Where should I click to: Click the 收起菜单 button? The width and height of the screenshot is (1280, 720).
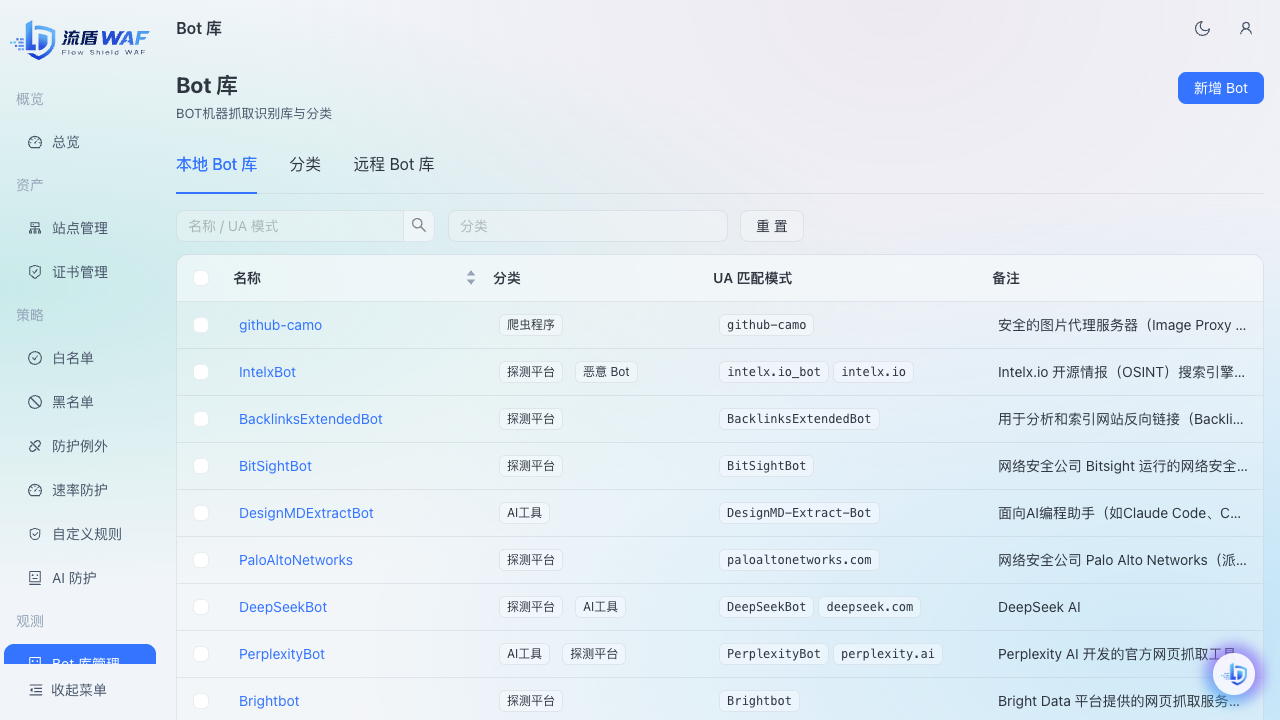click(x=80, y=690)
